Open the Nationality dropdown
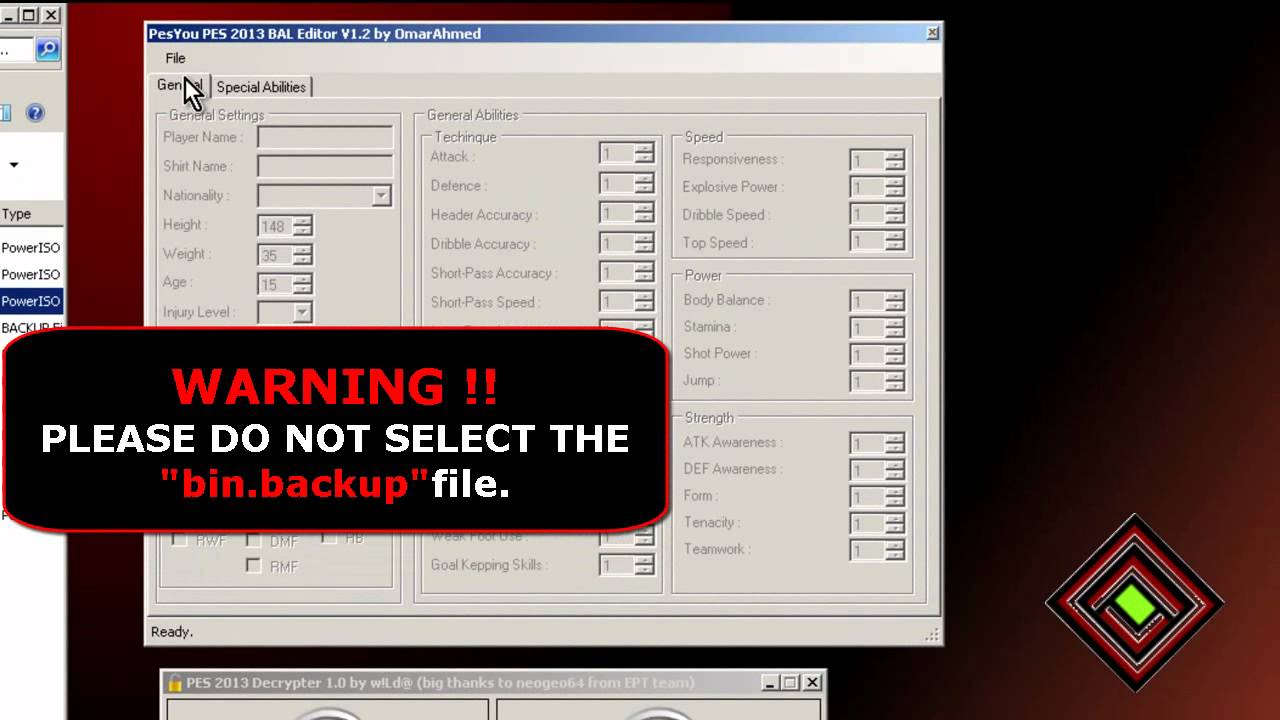 pos(381,196)
